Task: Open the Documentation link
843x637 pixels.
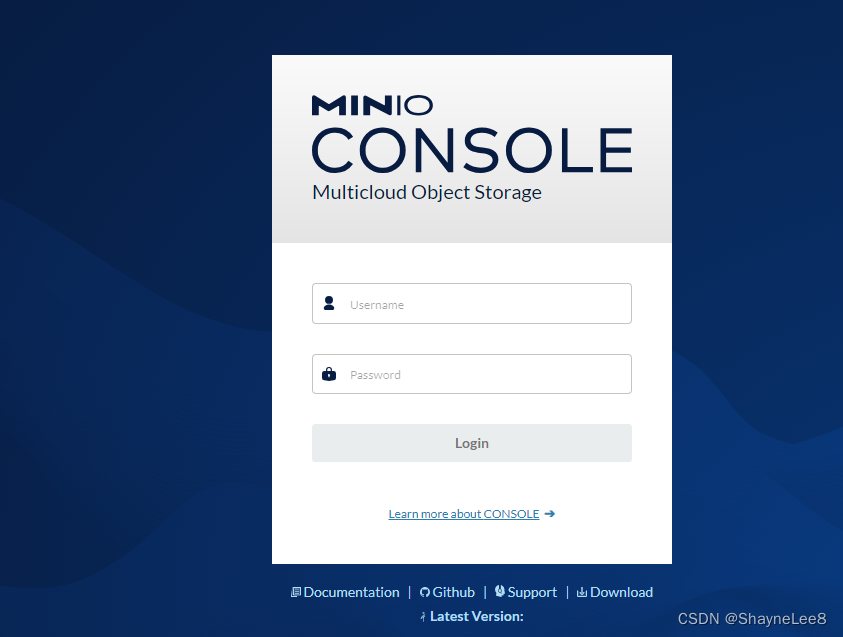Action: [351, 592]
